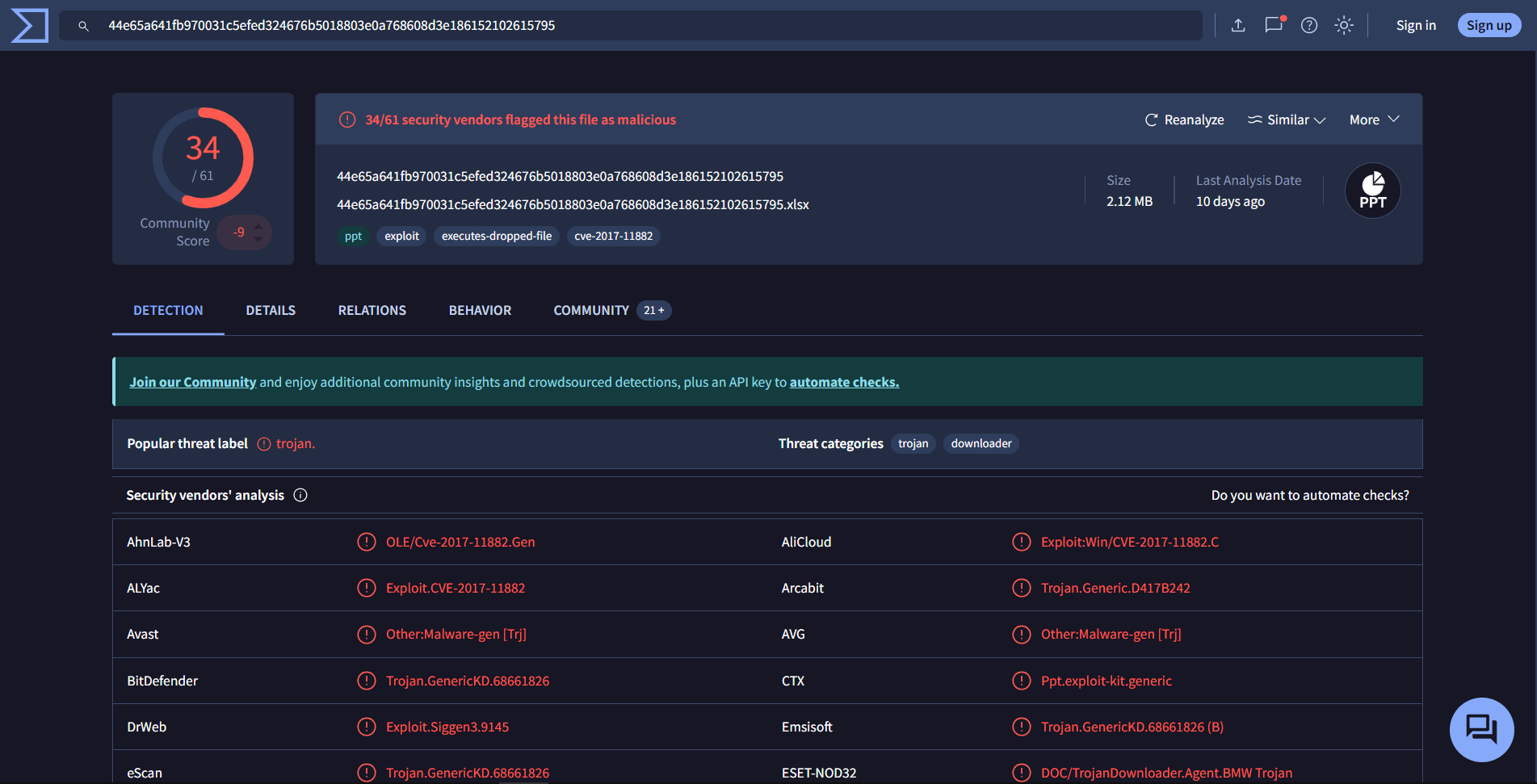Switch to the Details tab
1537x784 pixels.
pos(271,311)
